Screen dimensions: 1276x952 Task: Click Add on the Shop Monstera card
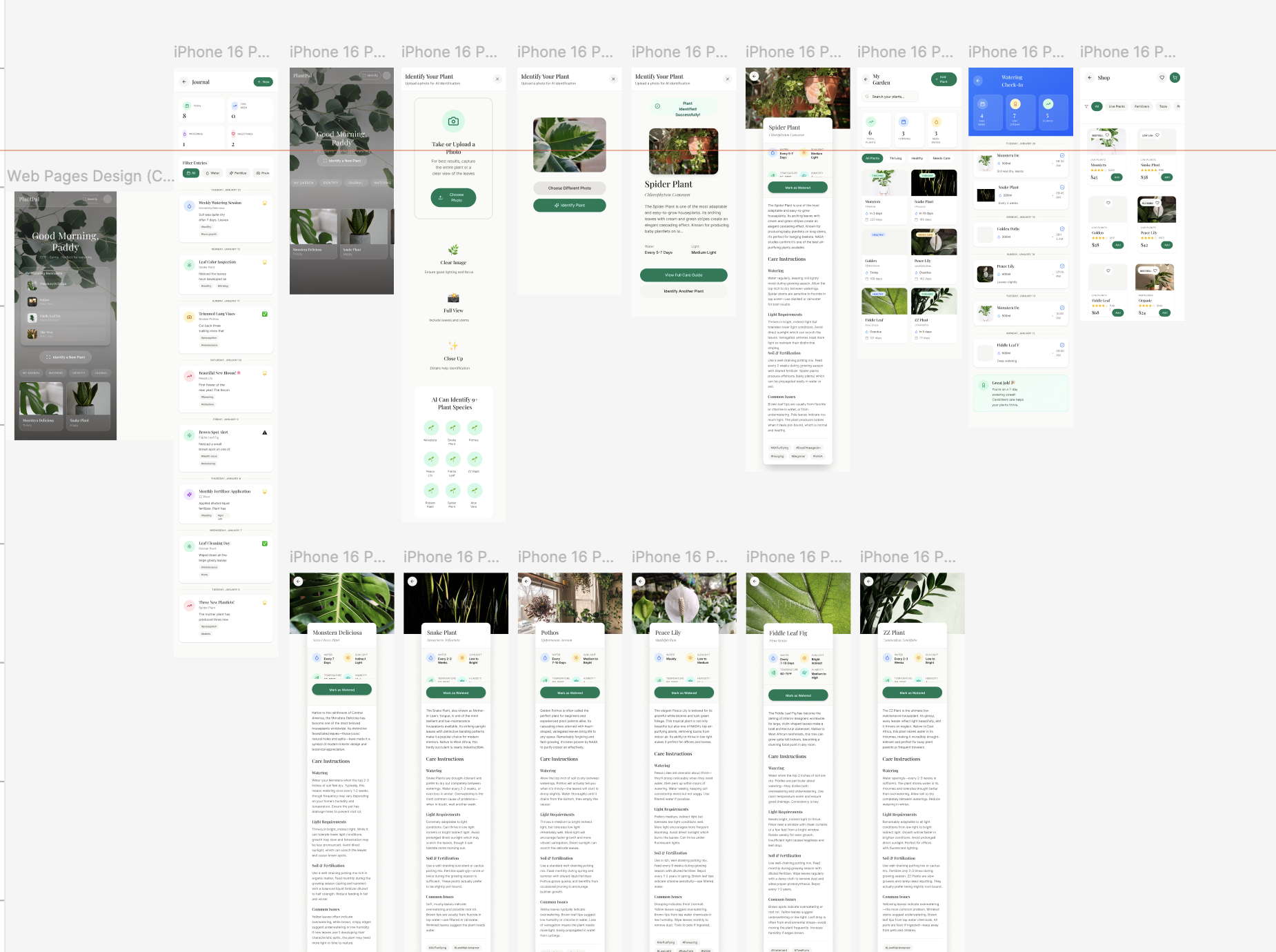coord(1117,177)
